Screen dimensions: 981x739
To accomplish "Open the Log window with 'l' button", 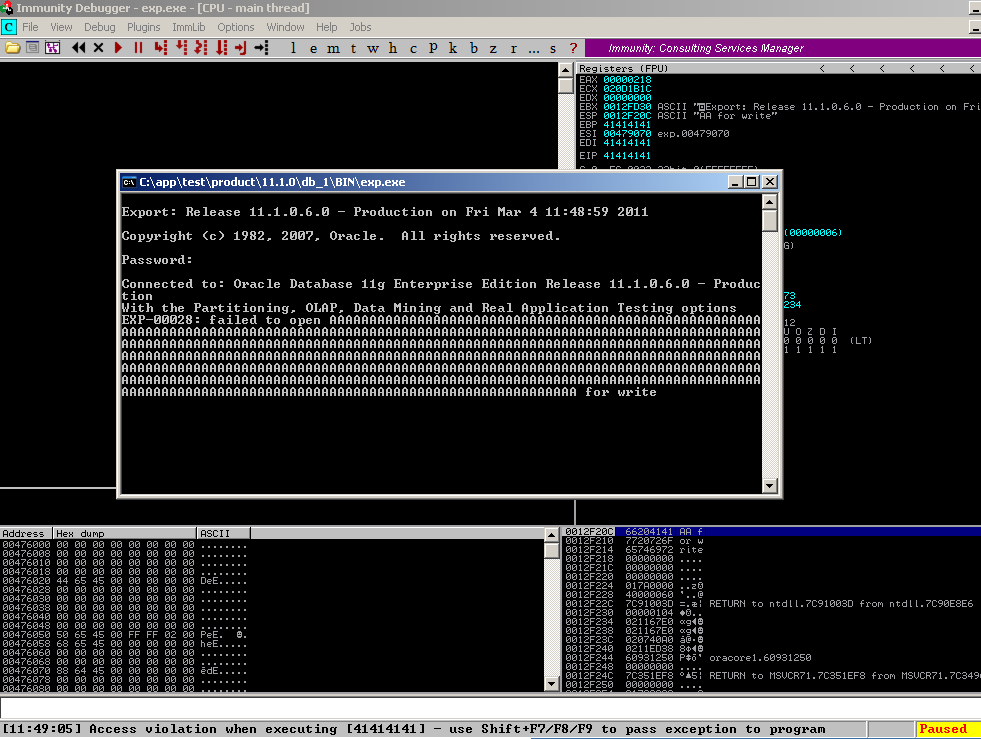I will pos(293,48).
